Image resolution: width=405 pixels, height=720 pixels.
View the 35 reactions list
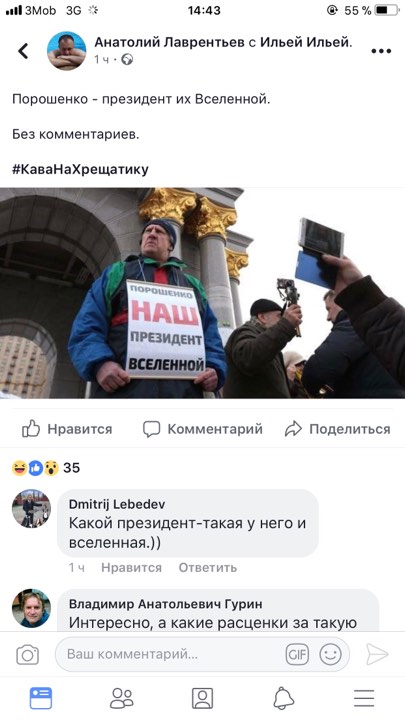(x=46, y=468)
